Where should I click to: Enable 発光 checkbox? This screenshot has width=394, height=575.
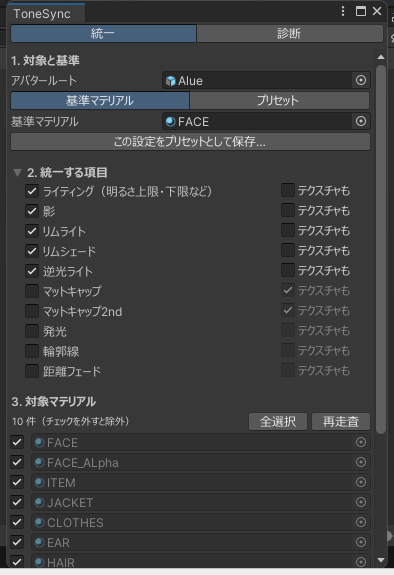click(x=32, y=331)
